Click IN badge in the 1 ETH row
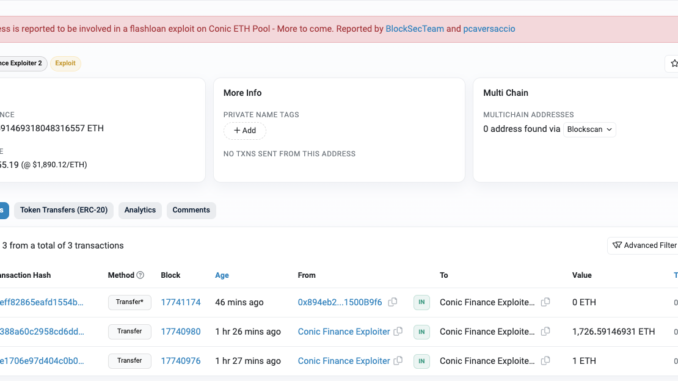The image size is (678, 381). [x=422, y=361]
